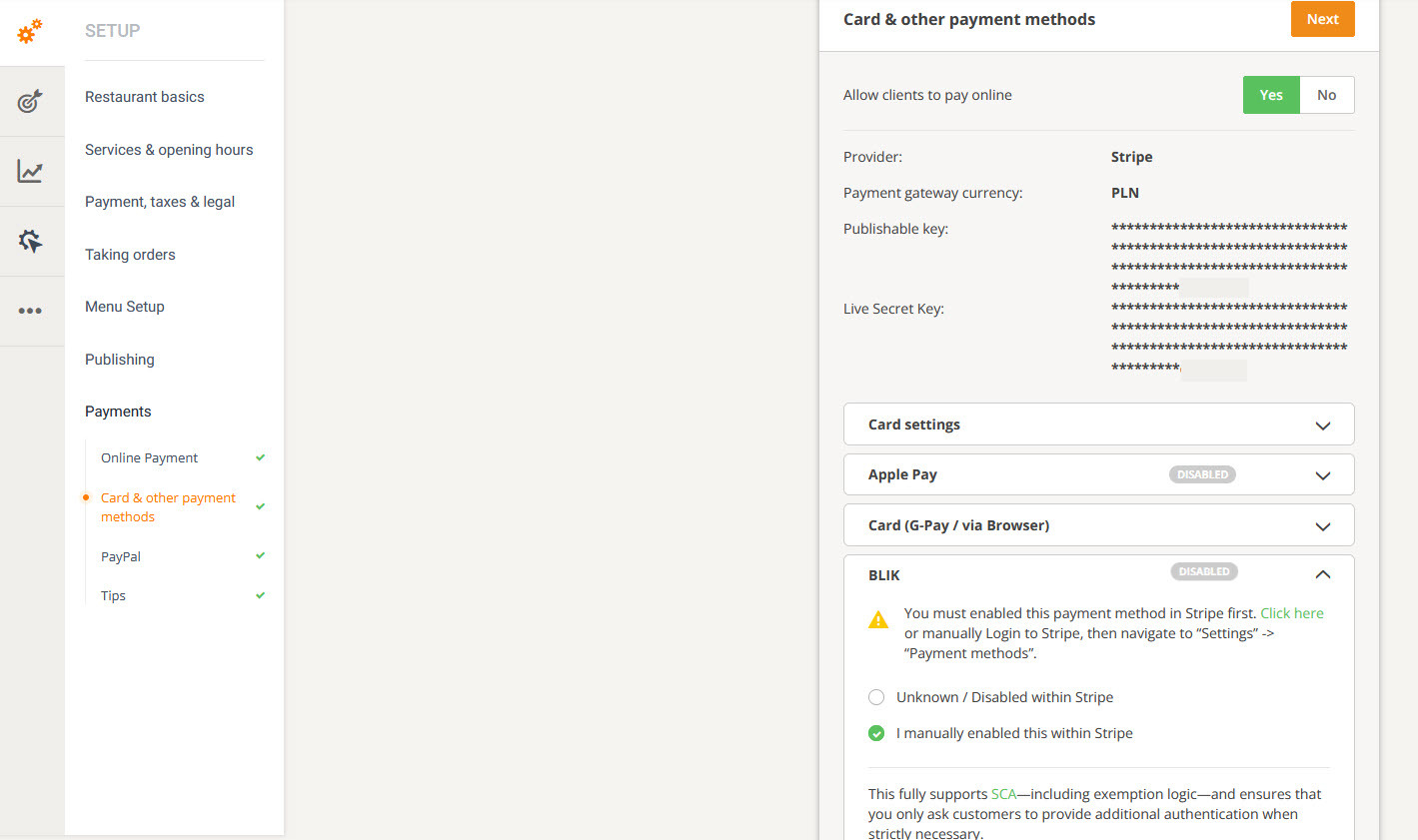Image resolution: width=1418 pixels, height=840 pixels.
Task: Go to Services & opening hours
Action: click(x=169, y=150)
